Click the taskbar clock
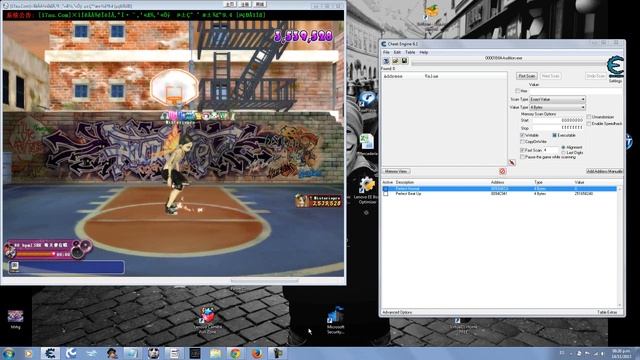The height and width of the screenshot is (360, 640). (621, 353)
